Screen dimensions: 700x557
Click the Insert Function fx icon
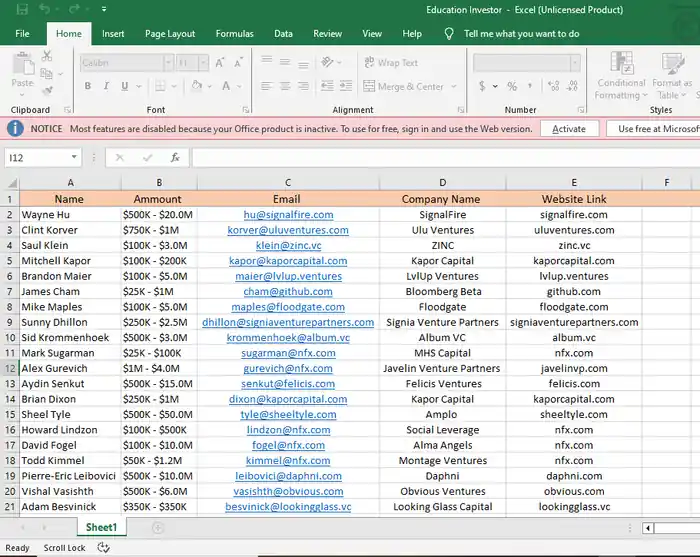[175, 158]
